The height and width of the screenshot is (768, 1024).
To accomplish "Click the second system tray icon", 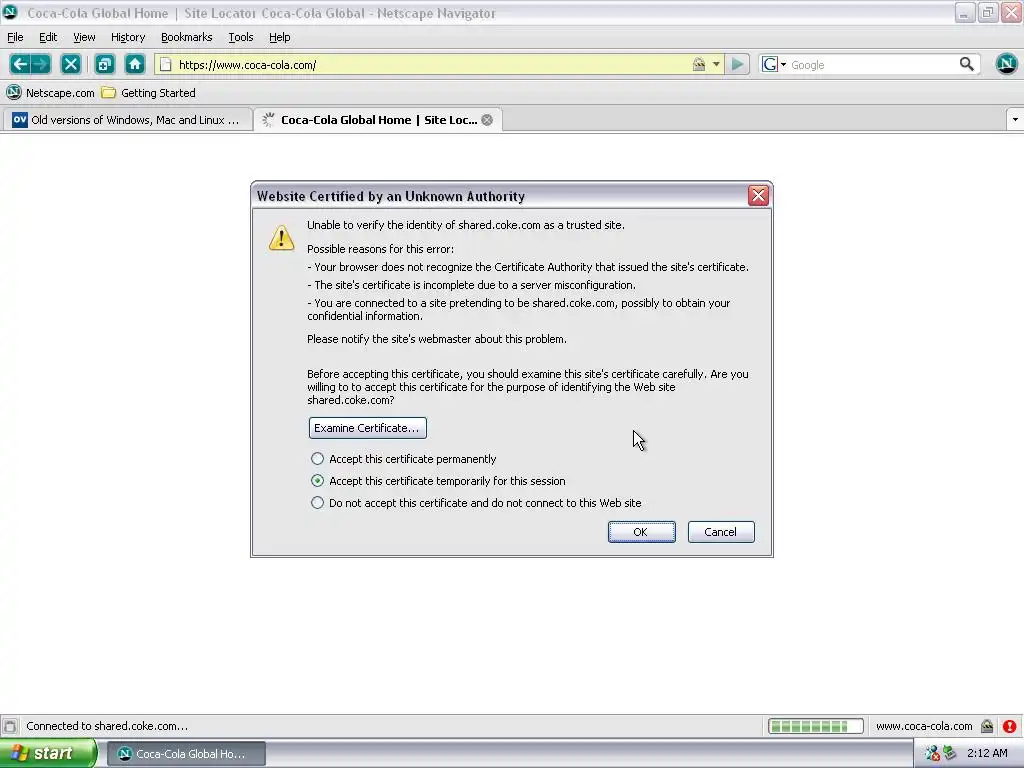I will pyautogui.click(x=950, y=754).
